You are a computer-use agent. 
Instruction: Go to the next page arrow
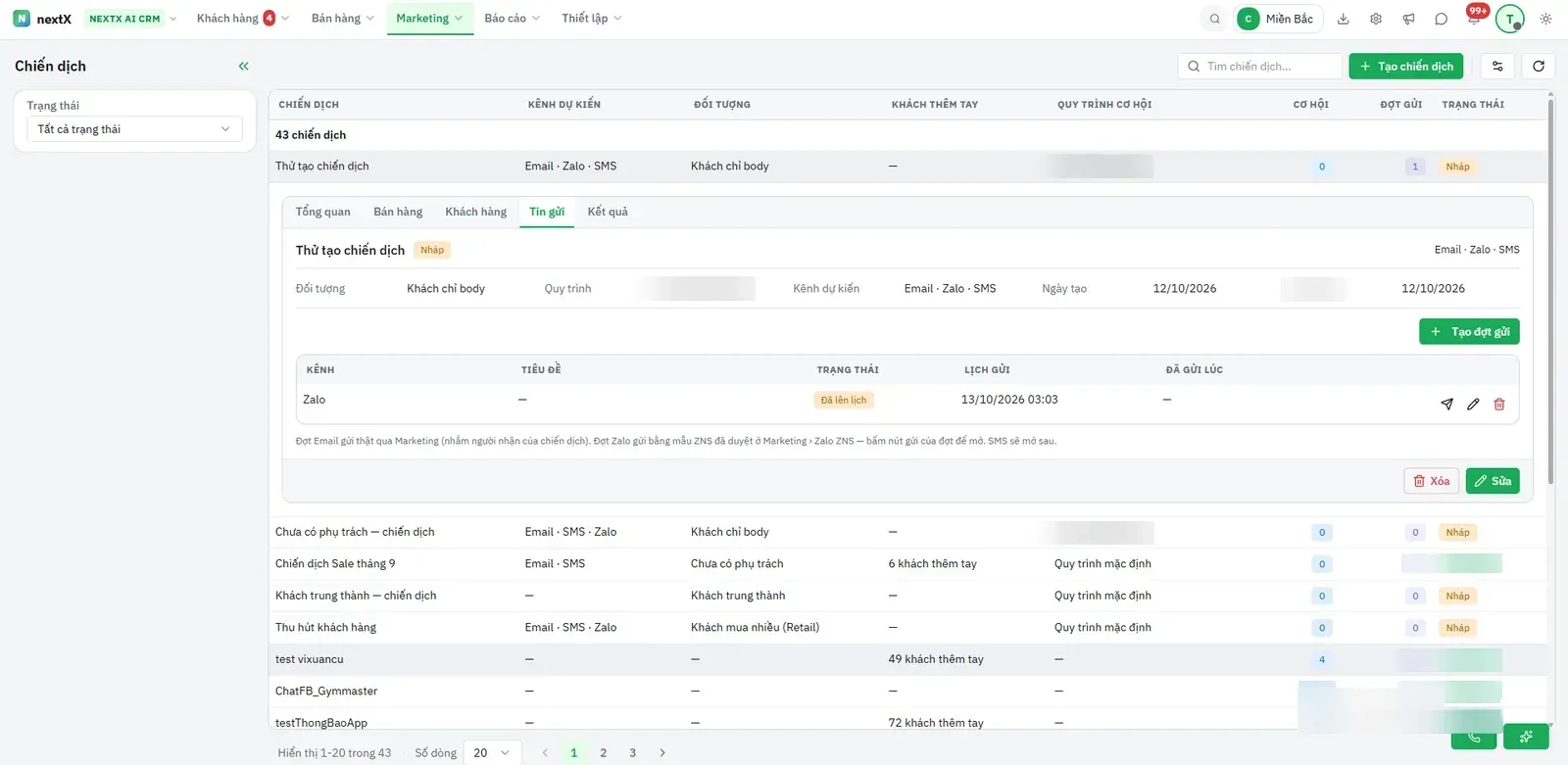[662, 752]
